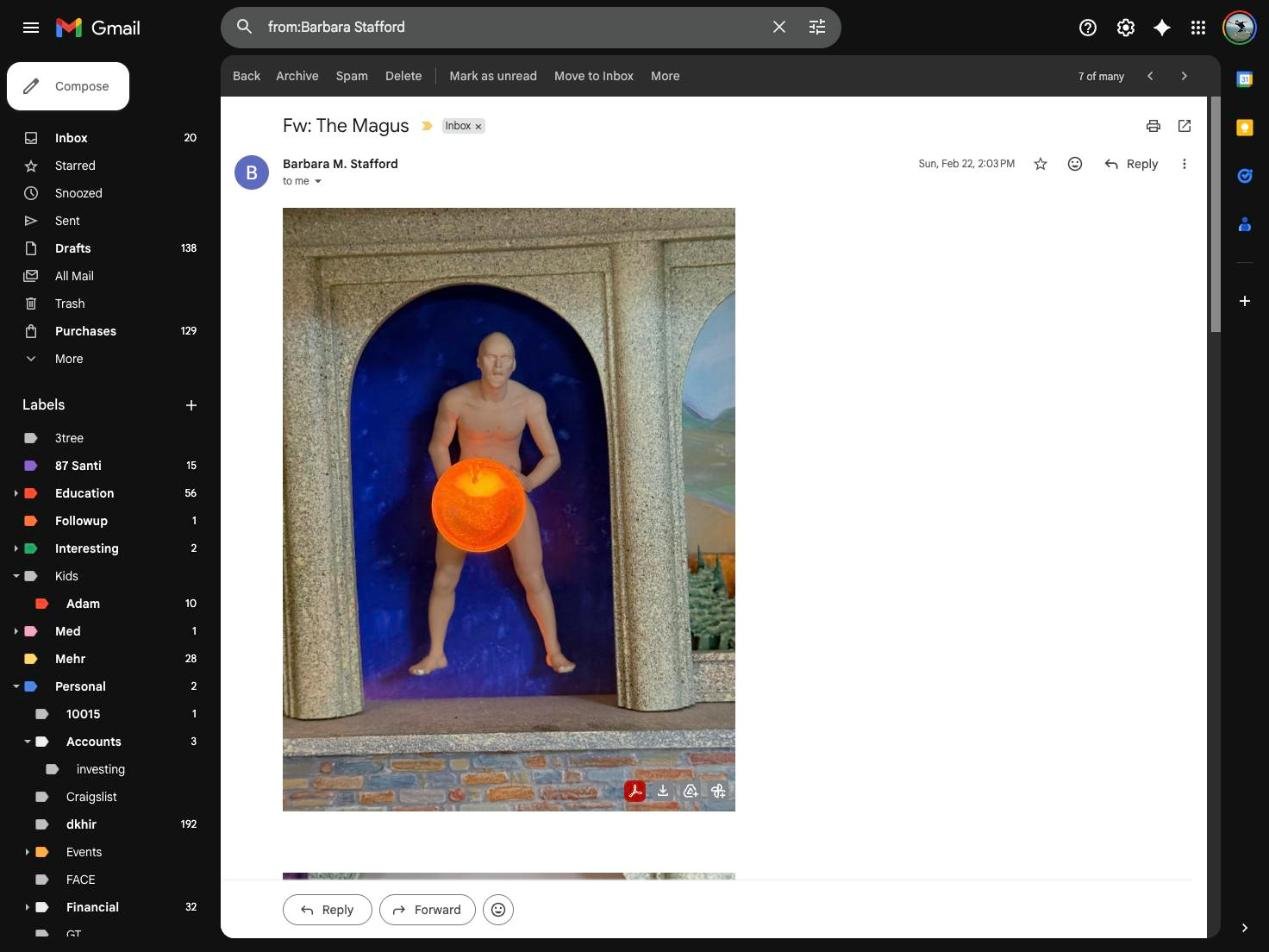Image resolution: width=1269 pixels, height=952 pixels.
Task: Remove the Inbox label chip
Action: pyautogui.click(x=478, y=126)
